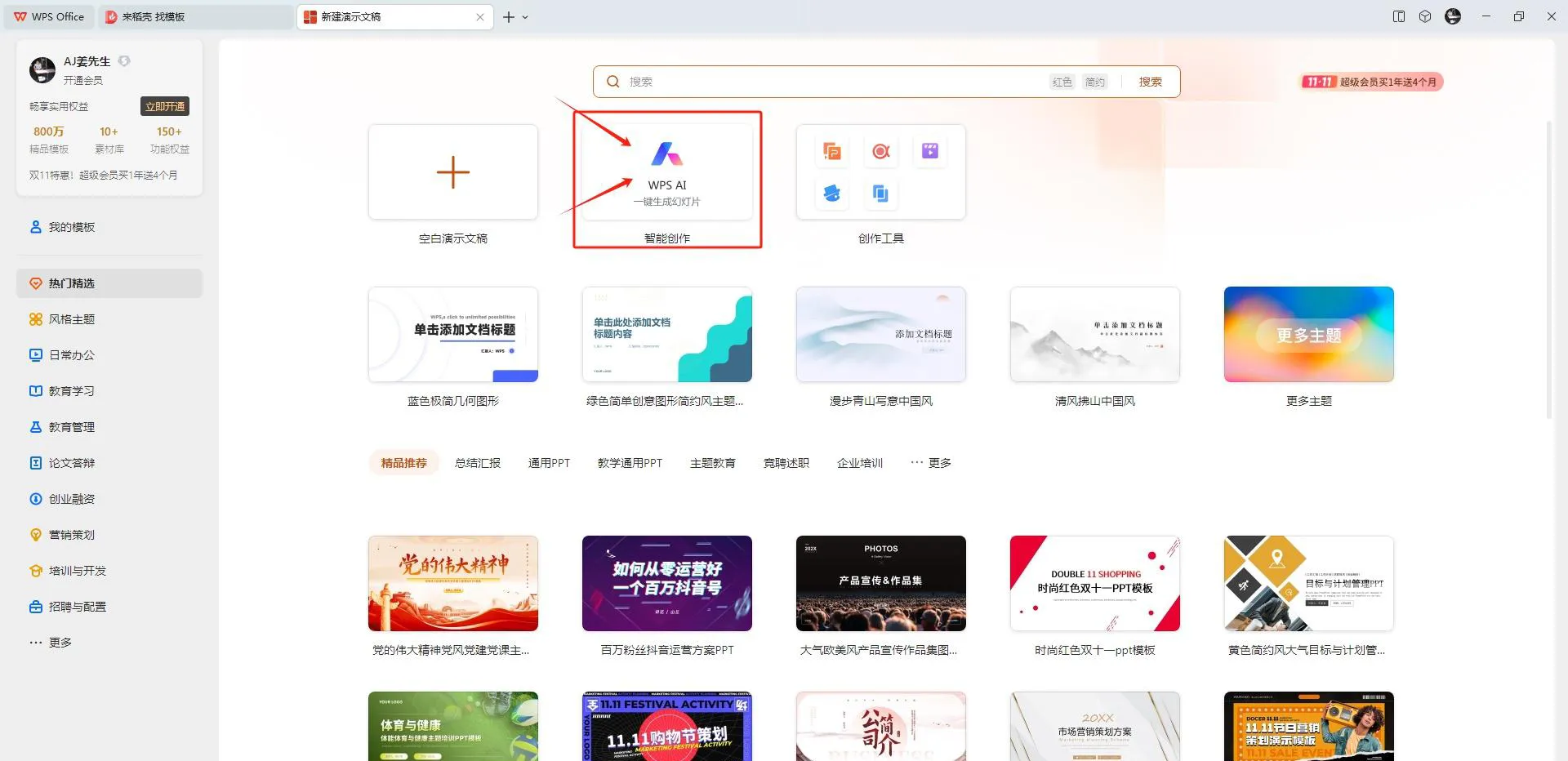Switch to 竞聘述职 tab

786,463
